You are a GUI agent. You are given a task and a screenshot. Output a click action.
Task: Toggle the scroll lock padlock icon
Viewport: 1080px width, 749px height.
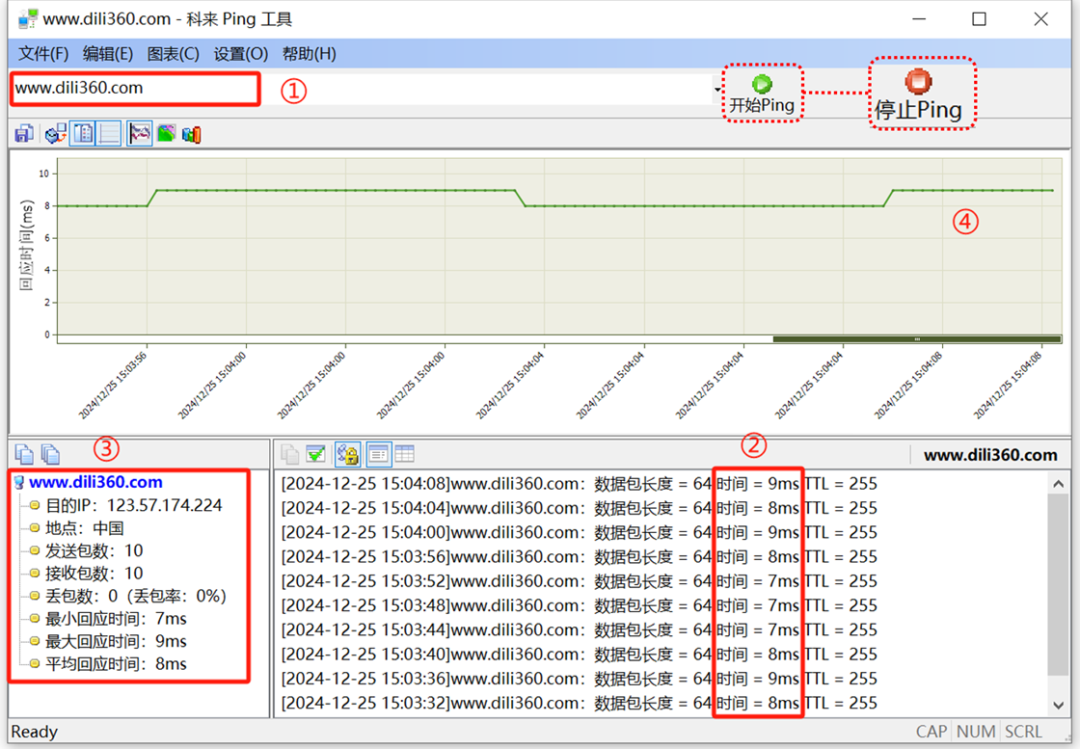[347, 455]
